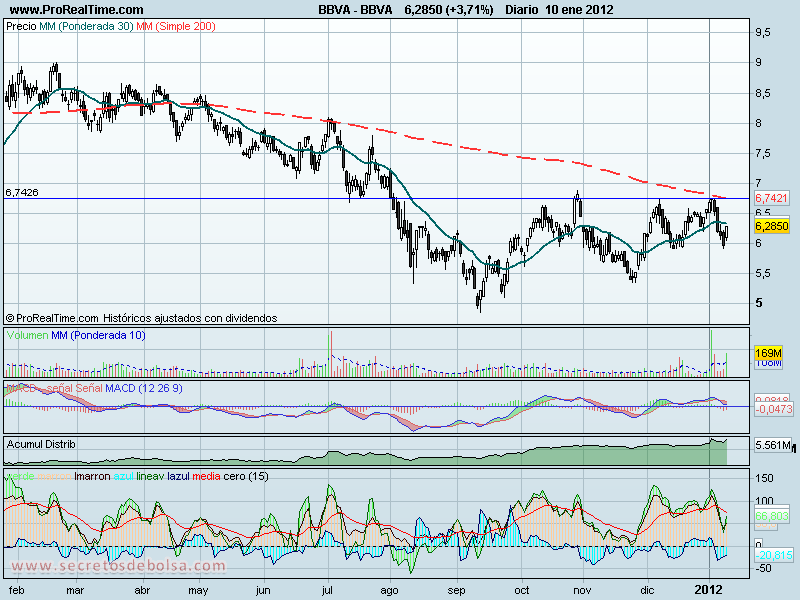Click the -0,0473 MACD value tag
800x600 pixels.
[774, 409]
